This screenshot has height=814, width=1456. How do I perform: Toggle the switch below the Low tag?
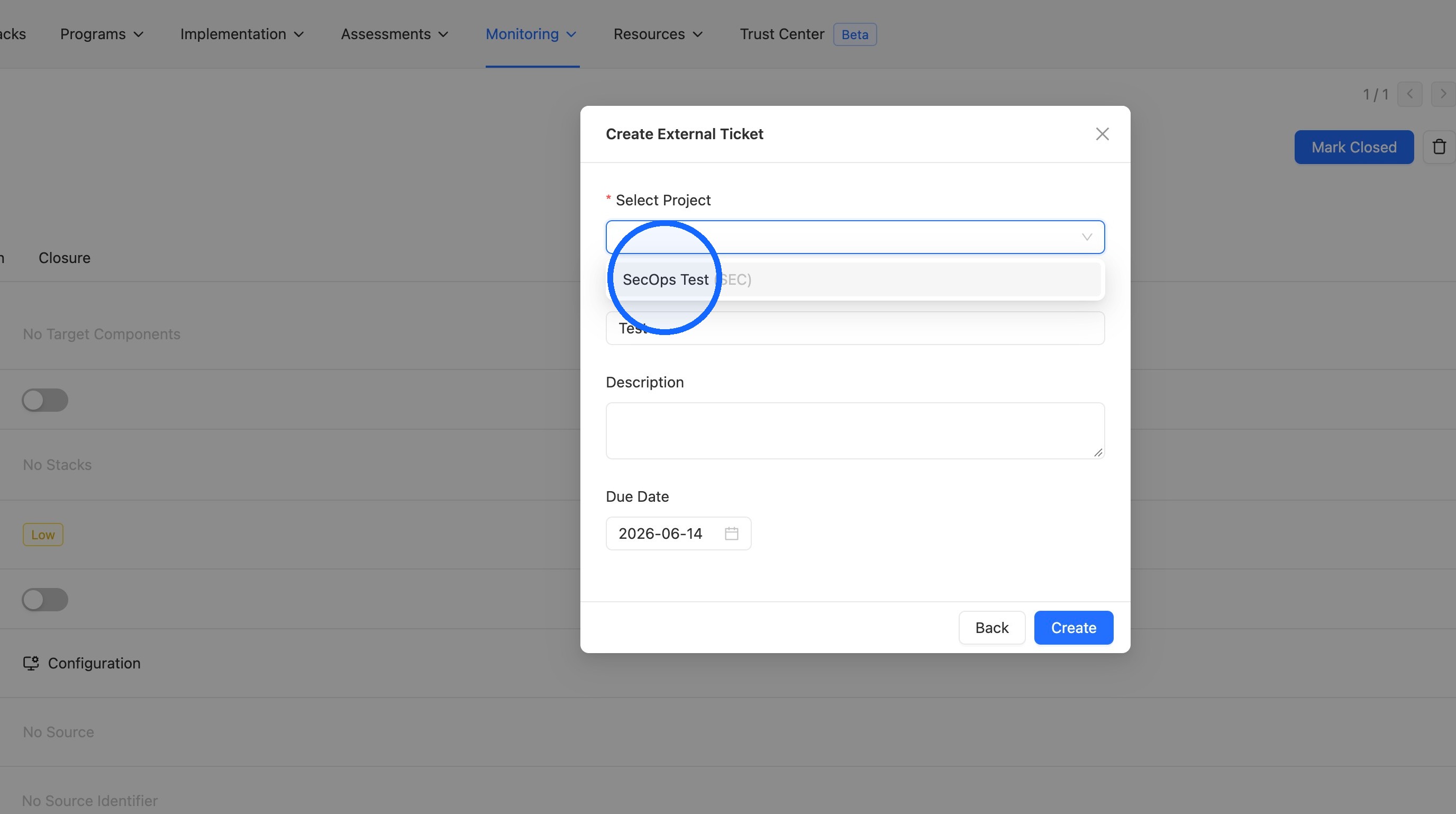tap(45, 600)
